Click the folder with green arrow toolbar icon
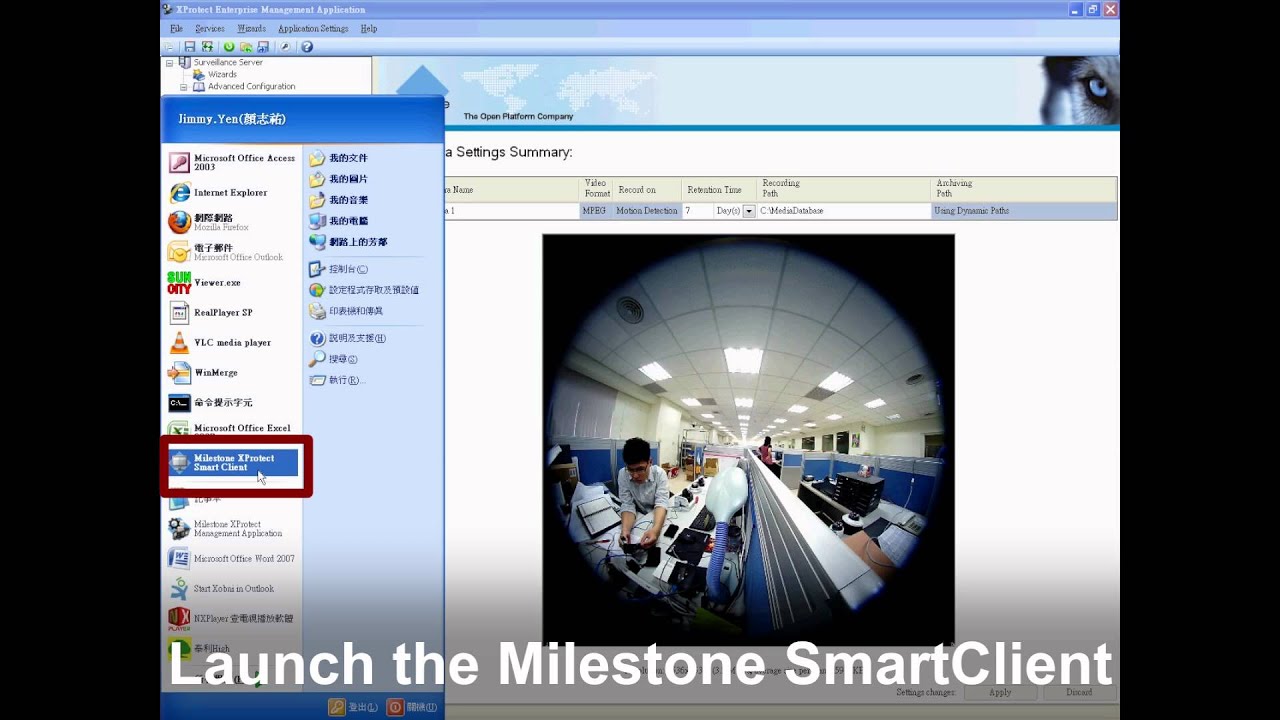 (x=246, y=46)
